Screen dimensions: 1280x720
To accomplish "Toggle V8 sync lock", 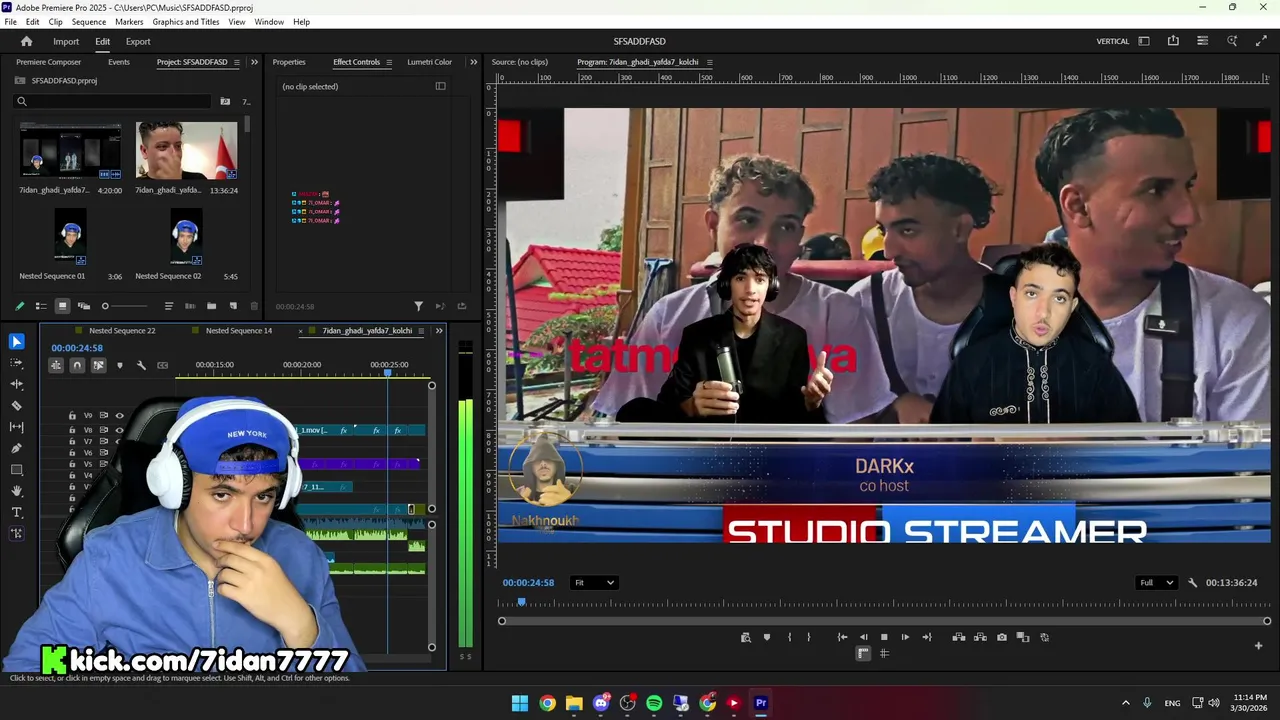I will point(103,430).
